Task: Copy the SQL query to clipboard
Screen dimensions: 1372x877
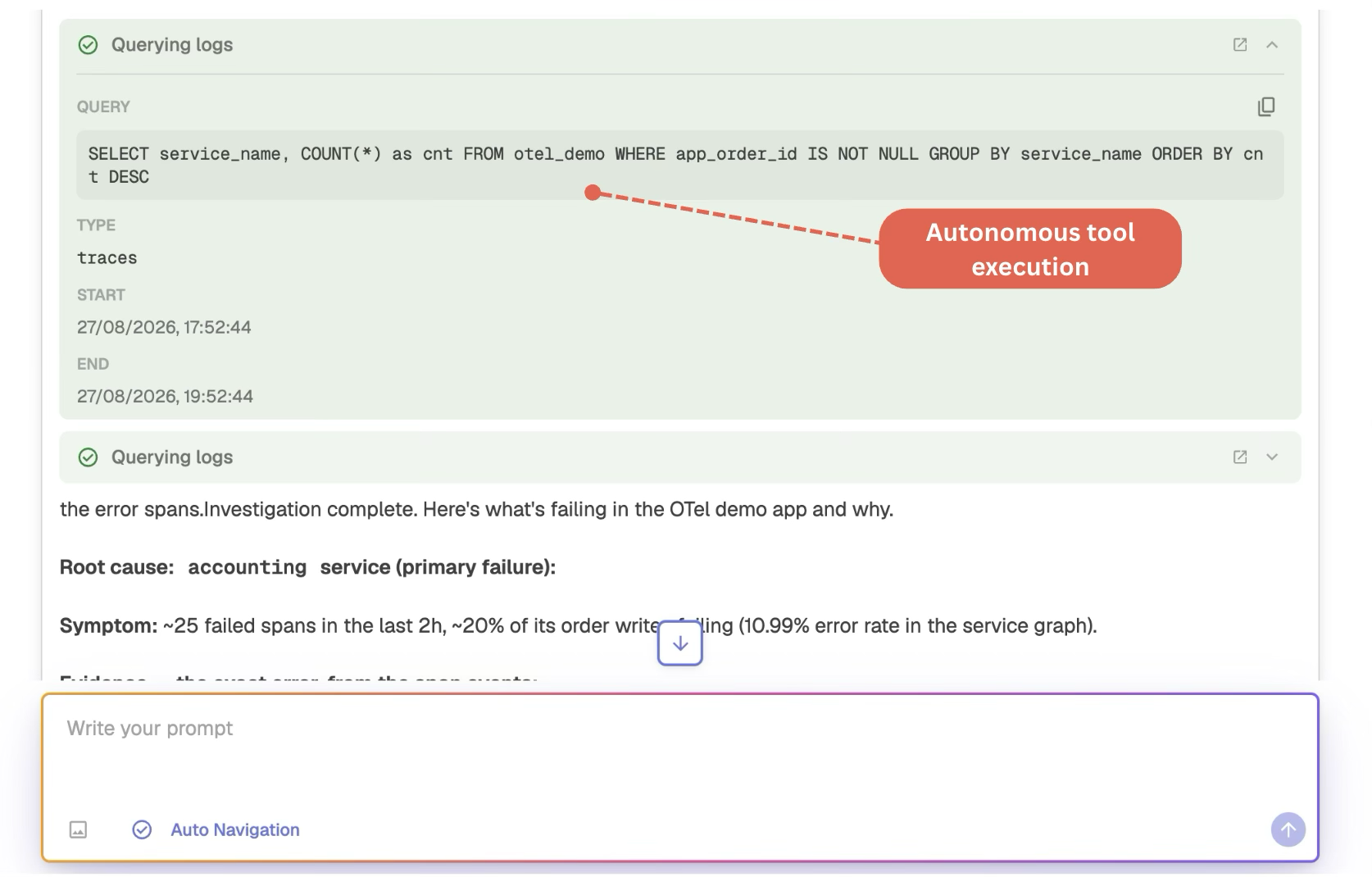Action: click(1266, 107)
